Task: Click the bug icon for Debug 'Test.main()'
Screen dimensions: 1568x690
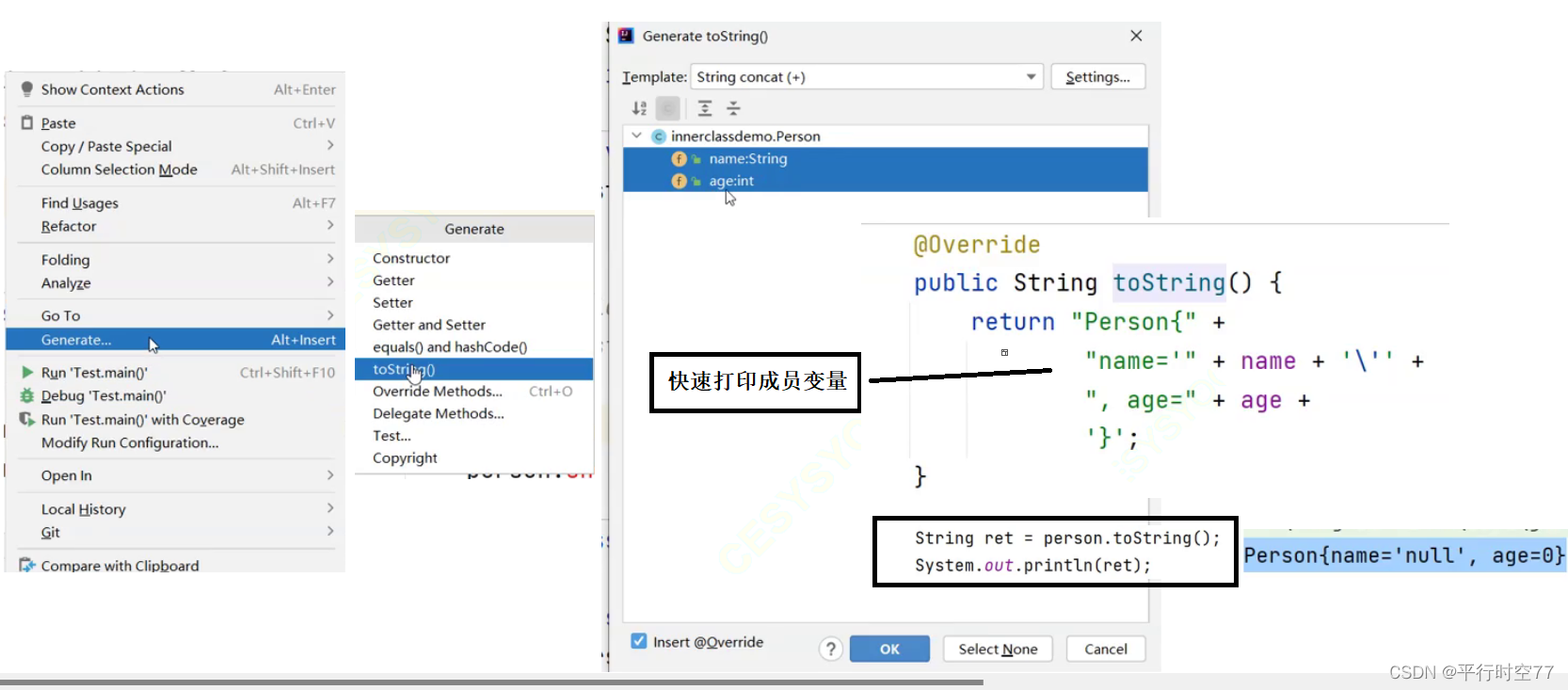Action: click(x=27, y=396)
